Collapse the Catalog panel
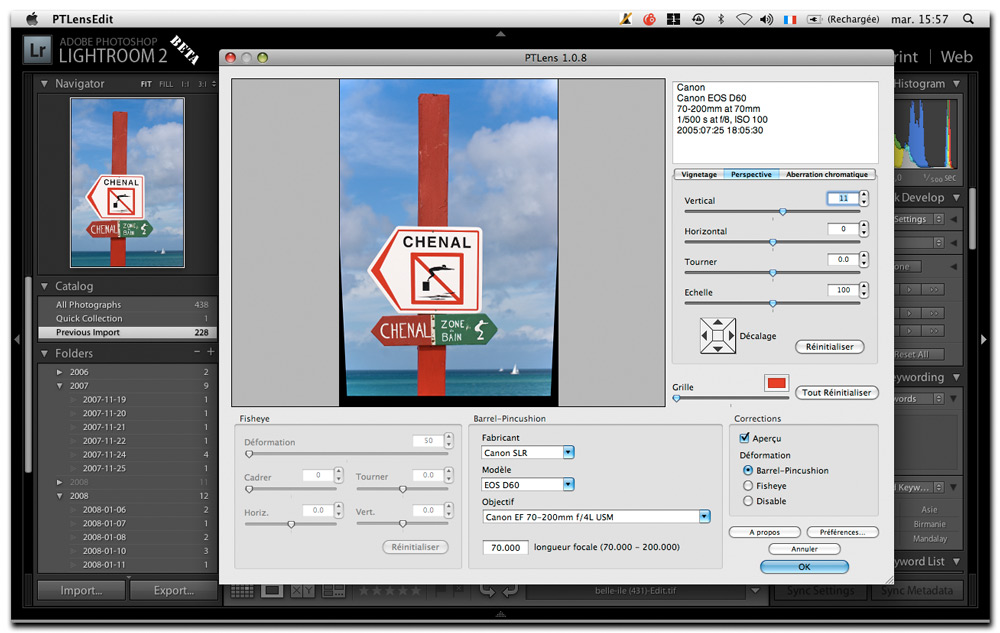Screen dimensions: 1000x633 (44, 286)
